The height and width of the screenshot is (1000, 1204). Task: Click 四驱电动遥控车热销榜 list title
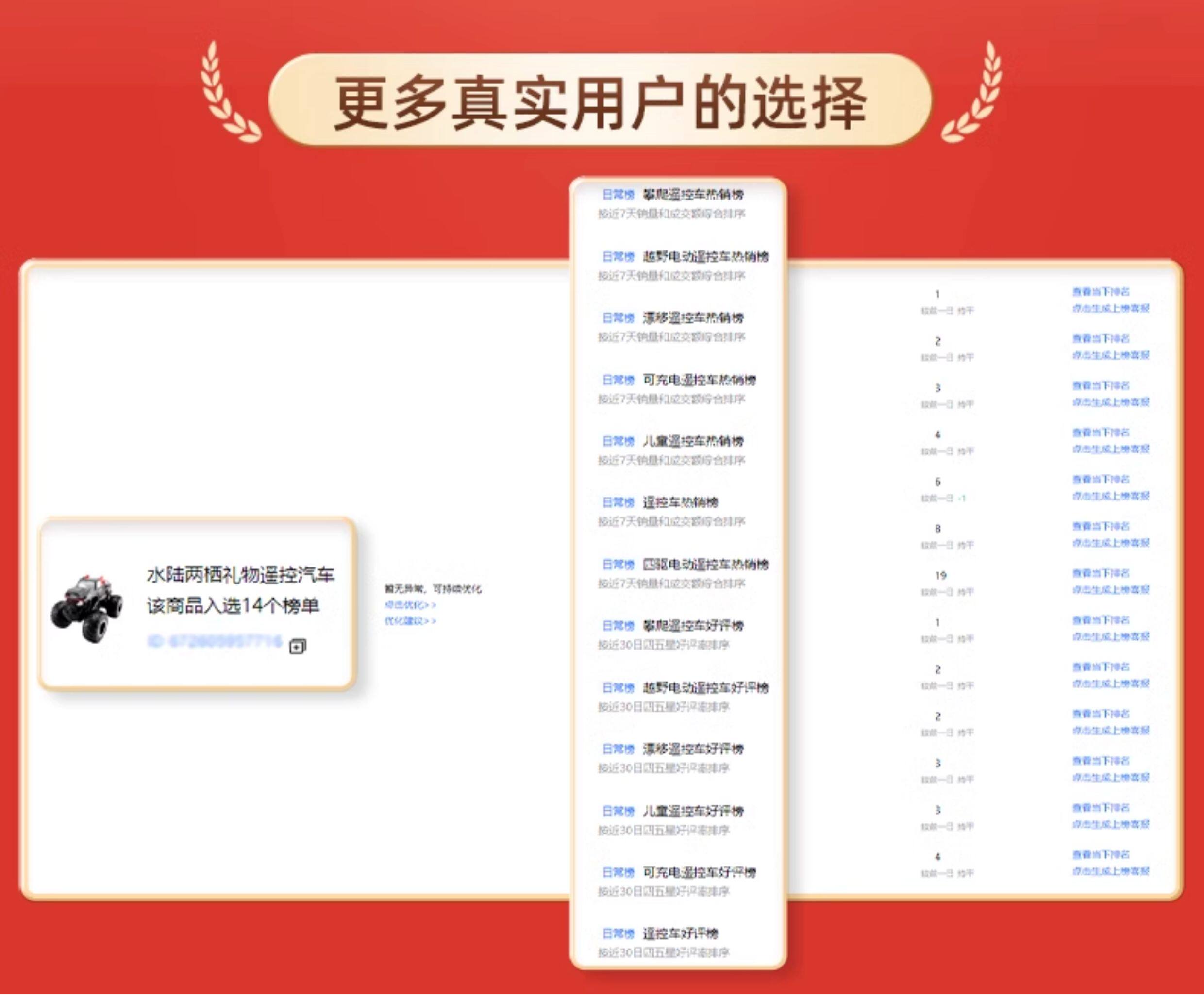705,564
